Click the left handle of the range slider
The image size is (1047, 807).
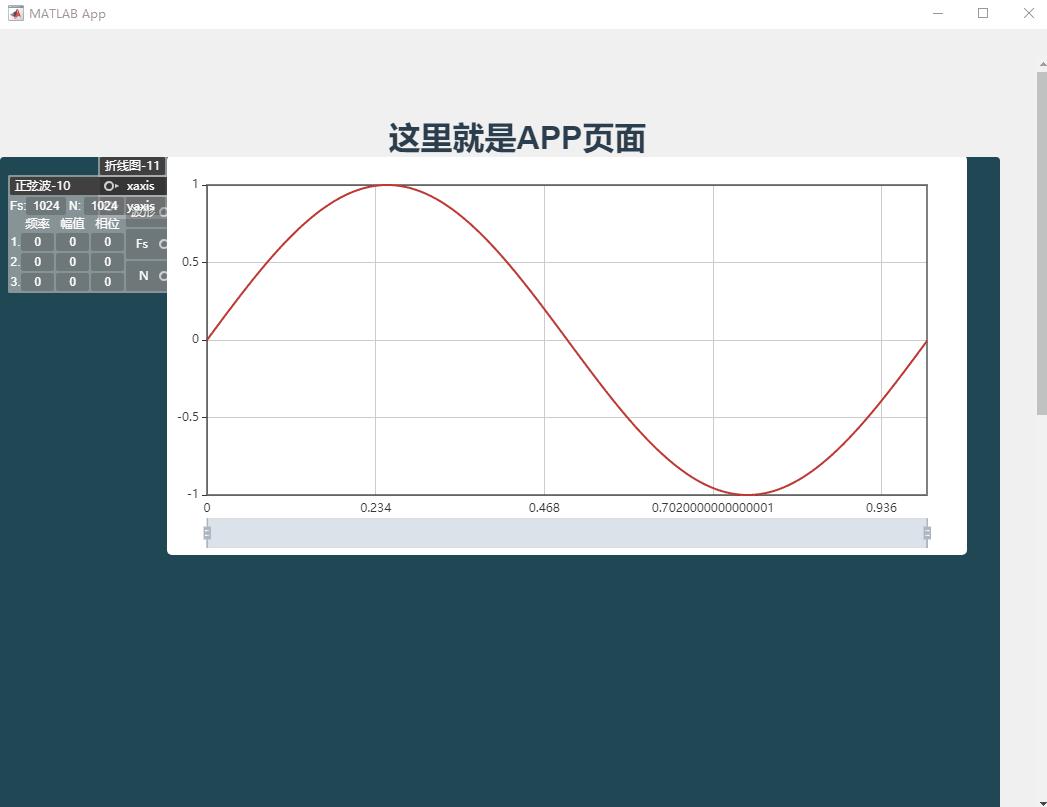pos(207,533)
